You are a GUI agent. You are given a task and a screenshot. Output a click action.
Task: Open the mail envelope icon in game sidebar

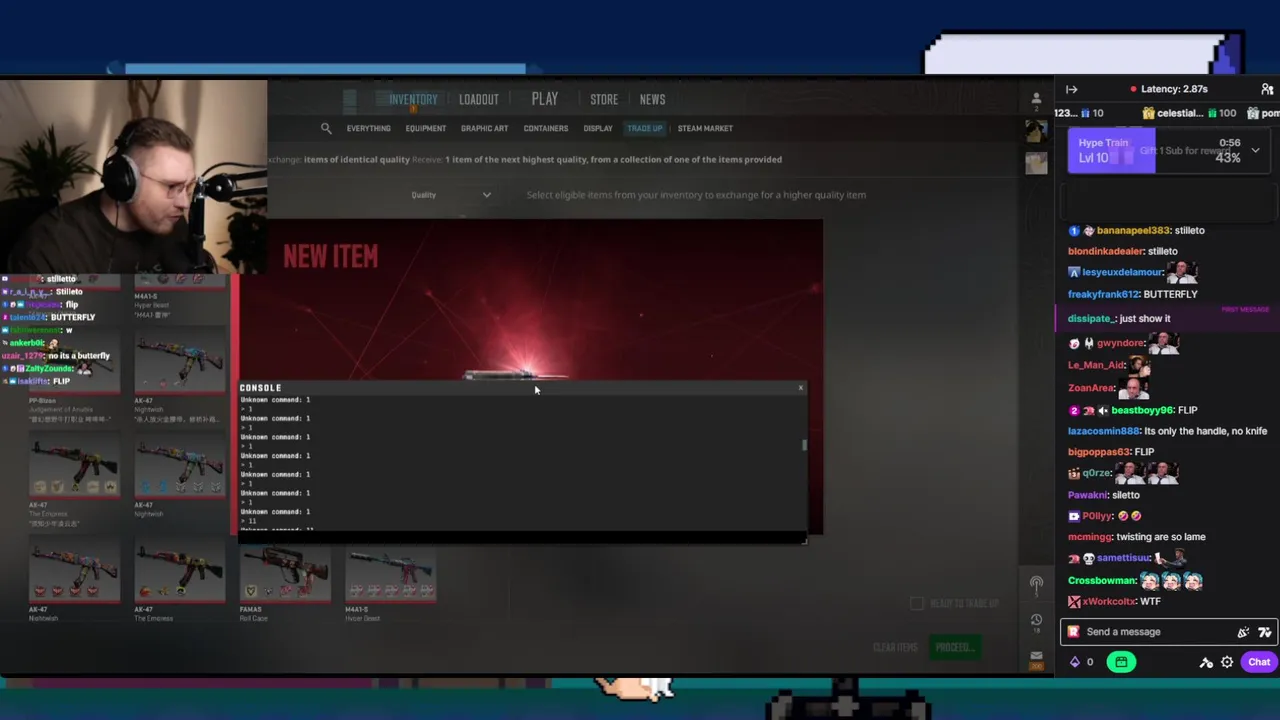[x=1036, y=656]
